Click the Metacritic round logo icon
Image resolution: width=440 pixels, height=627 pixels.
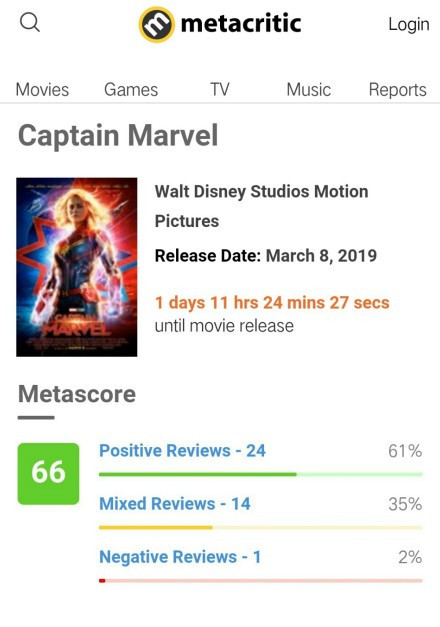[x=156, y=24]
